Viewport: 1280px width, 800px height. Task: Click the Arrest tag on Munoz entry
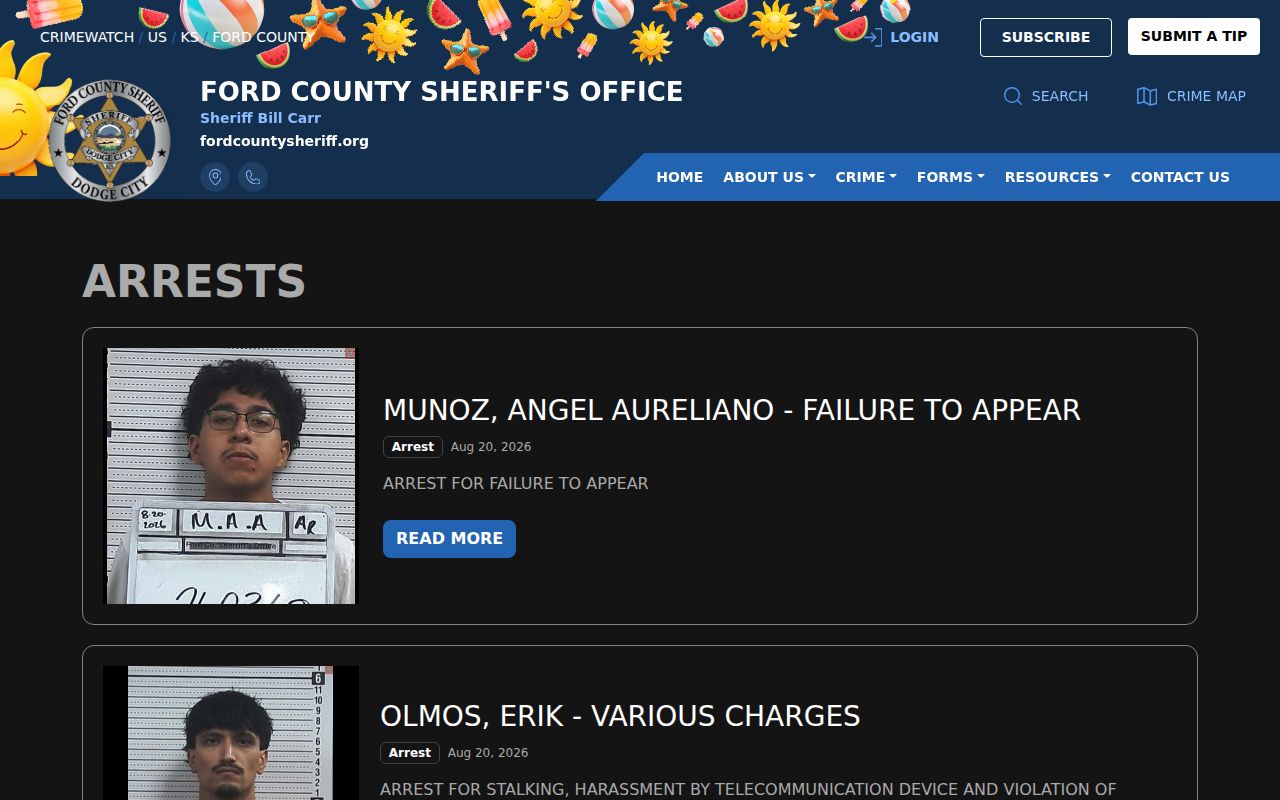[x=413, y=447]
